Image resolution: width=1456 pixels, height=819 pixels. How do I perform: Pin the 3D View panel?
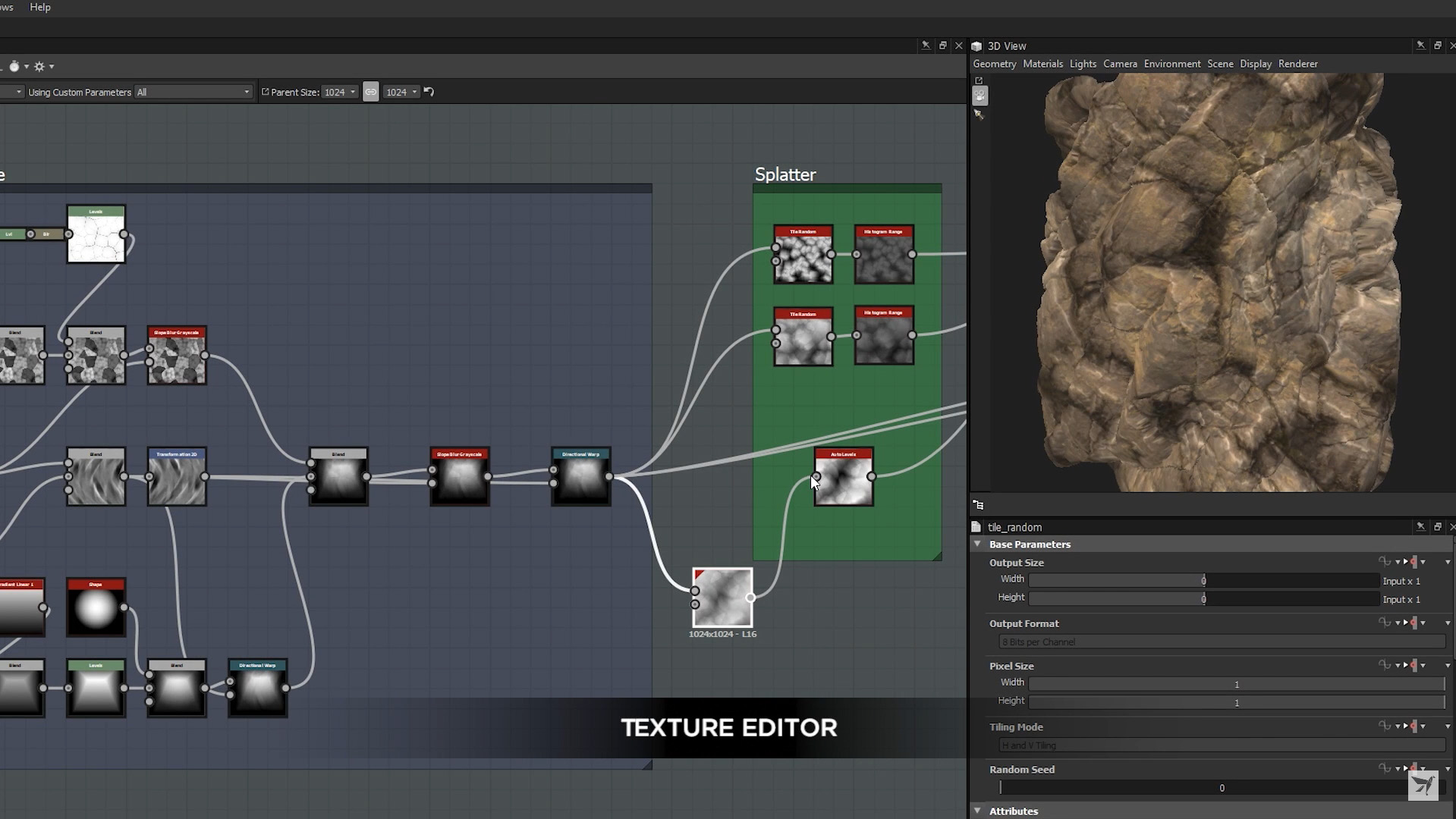1420,45
